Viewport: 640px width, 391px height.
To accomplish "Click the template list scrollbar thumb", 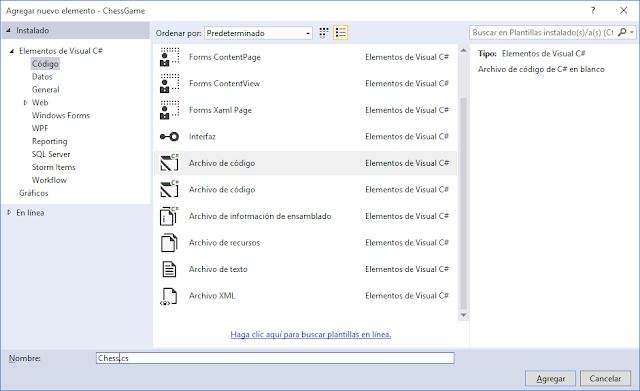I will click(x=463, y=203).
